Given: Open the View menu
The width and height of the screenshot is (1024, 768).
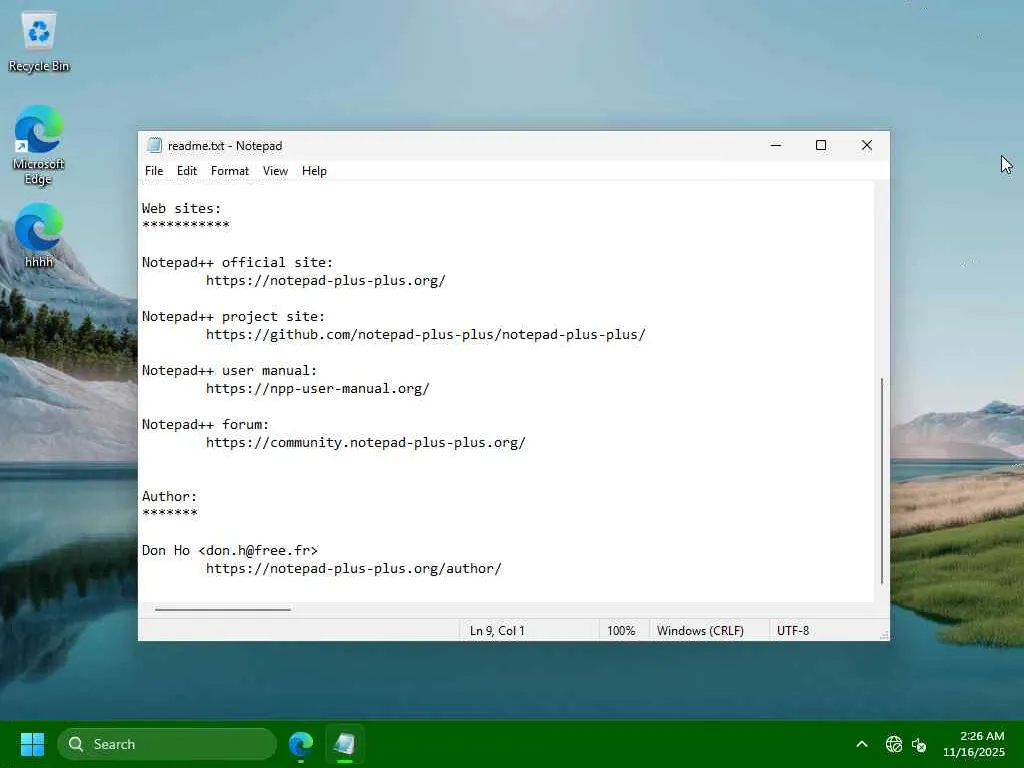Looking at the screenshot, I should 275,170.
